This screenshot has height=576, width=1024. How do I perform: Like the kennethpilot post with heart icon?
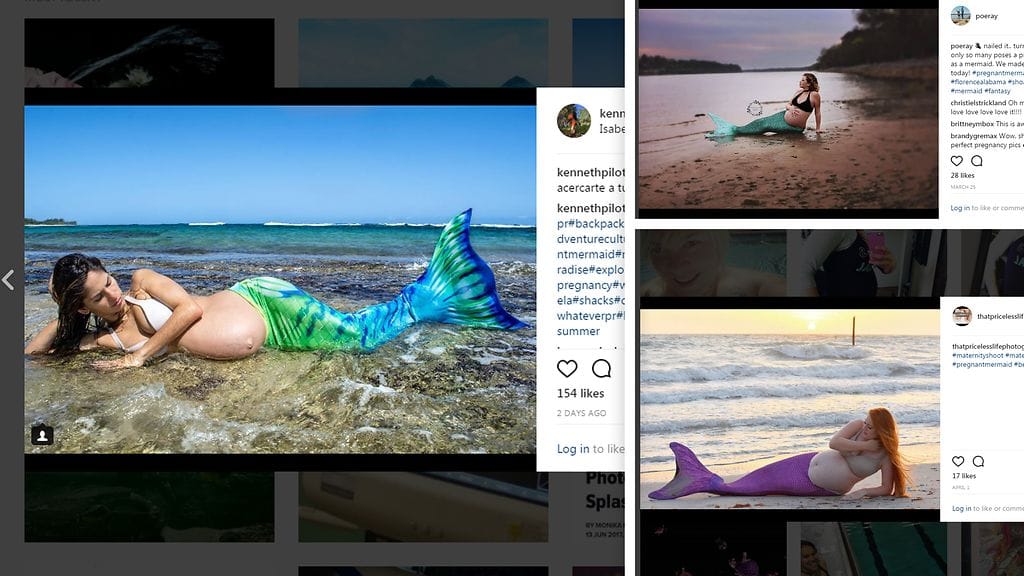tap(567, 368)
